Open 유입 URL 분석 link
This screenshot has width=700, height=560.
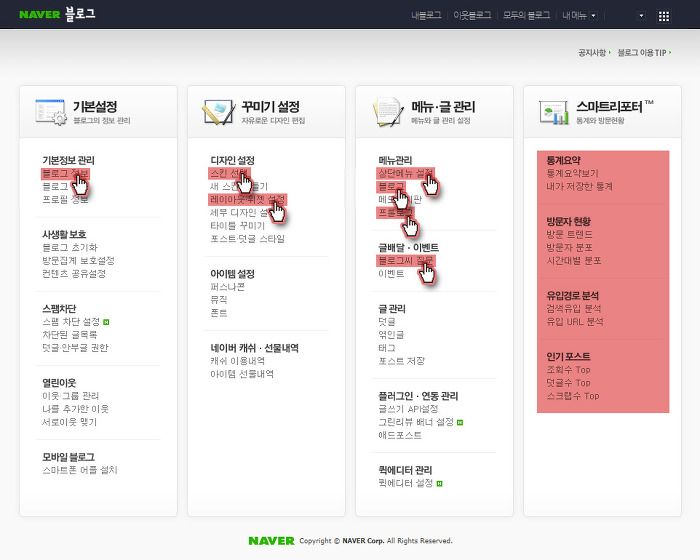coord(575,322)
